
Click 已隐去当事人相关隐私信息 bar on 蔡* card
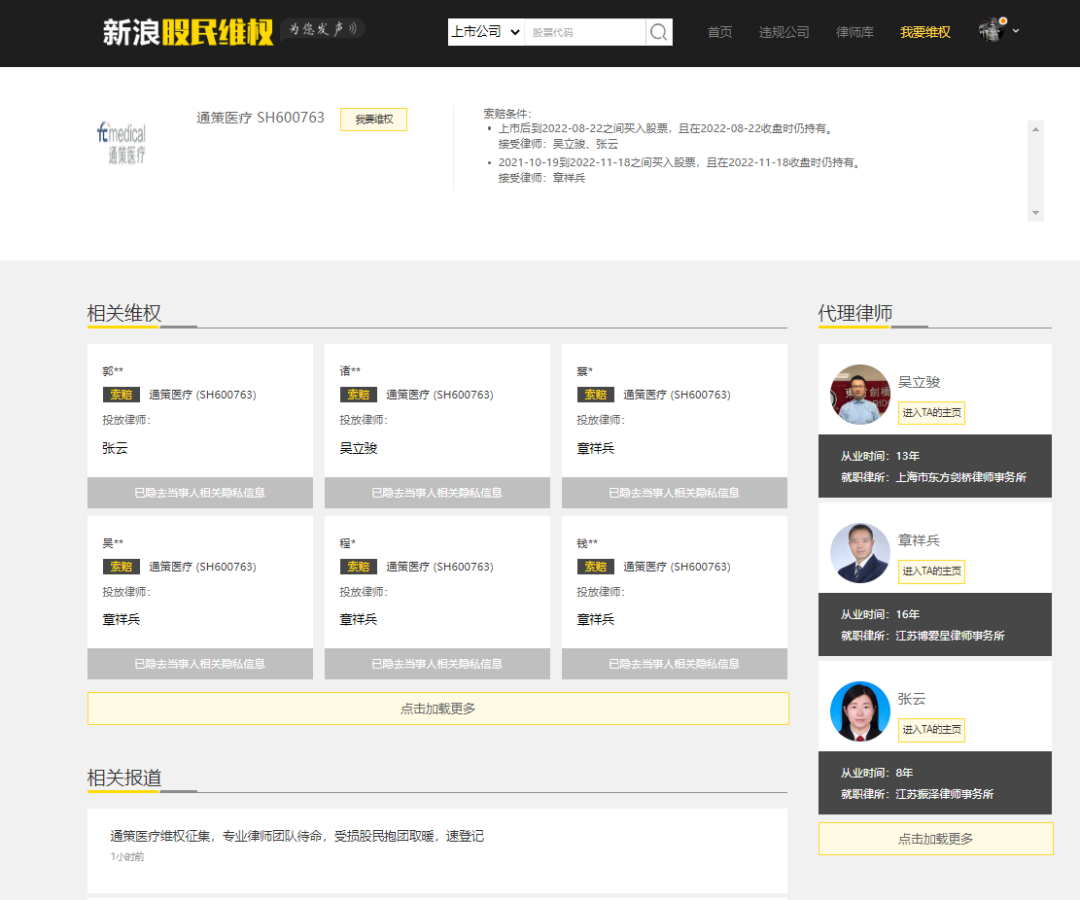pyautogui.click(x=674, y=492)
